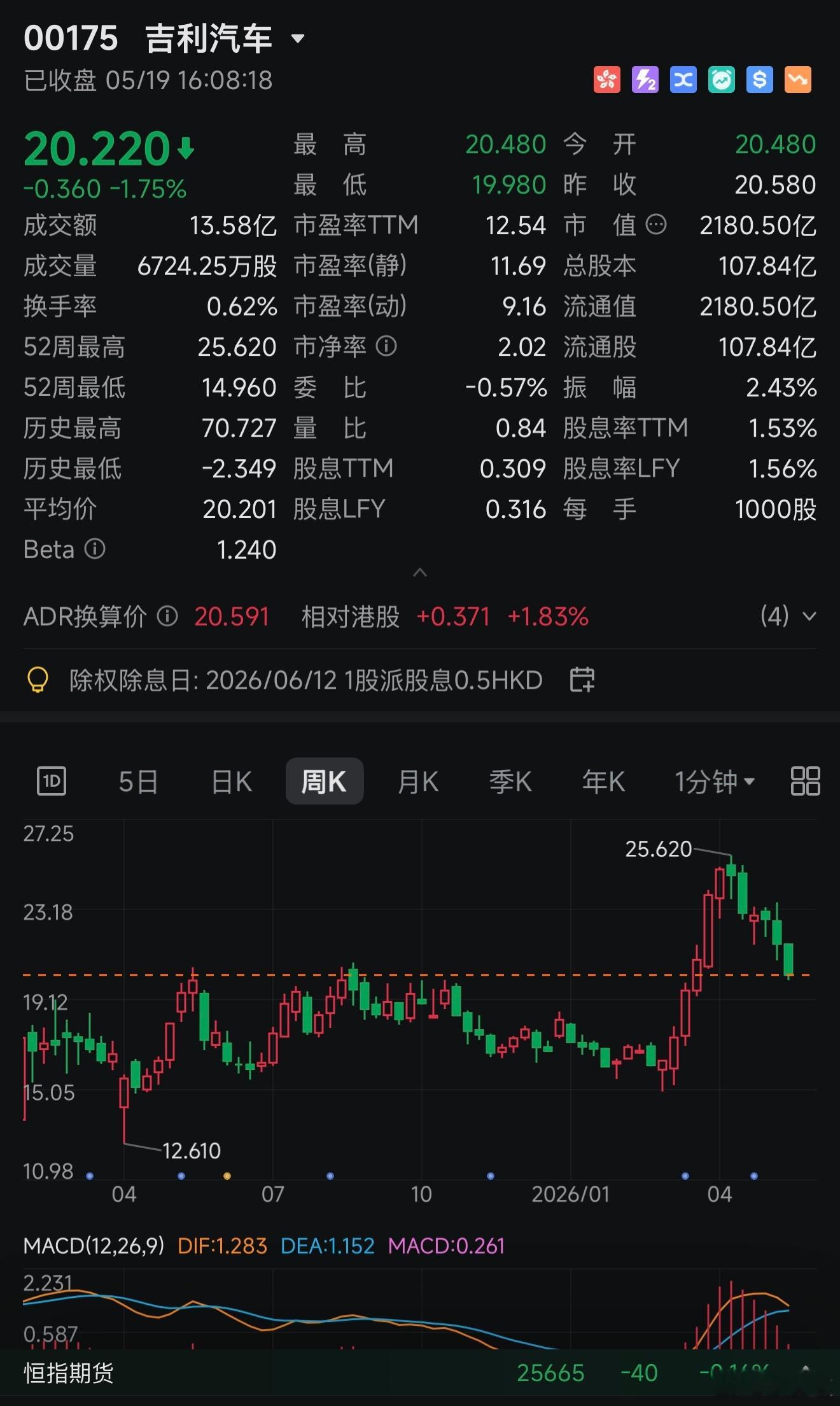The height and width of the screenshot is (1406, 840).
Task: Tap the 市值 value 2180.50亿
Action: (x=758, y=225)
